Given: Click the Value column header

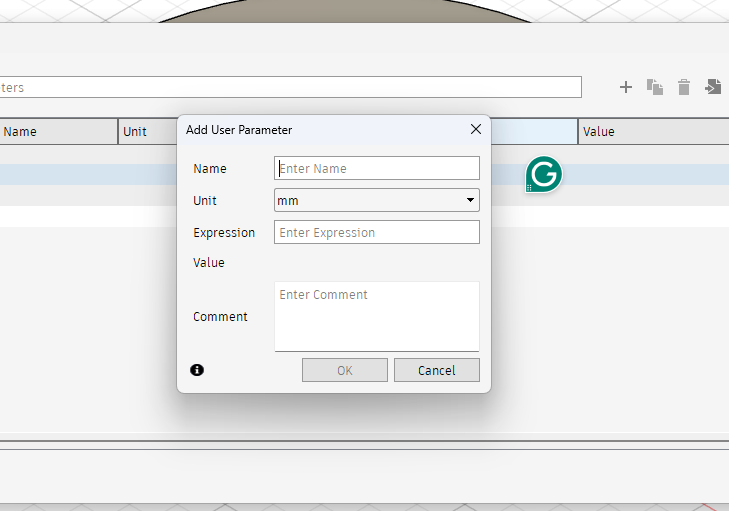Looking at the screenshot, I should tap(652, 131).
